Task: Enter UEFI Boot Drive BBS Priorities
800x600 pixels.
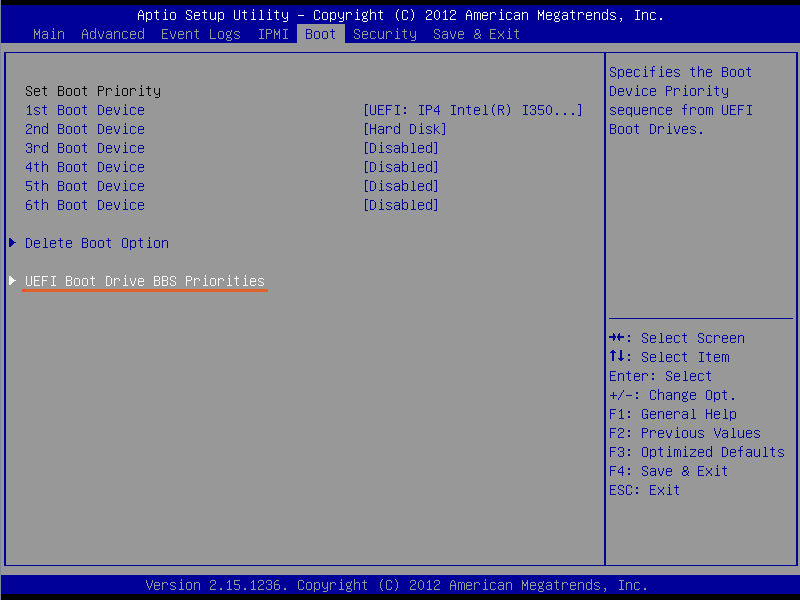Action: click(x=145, y=281)
